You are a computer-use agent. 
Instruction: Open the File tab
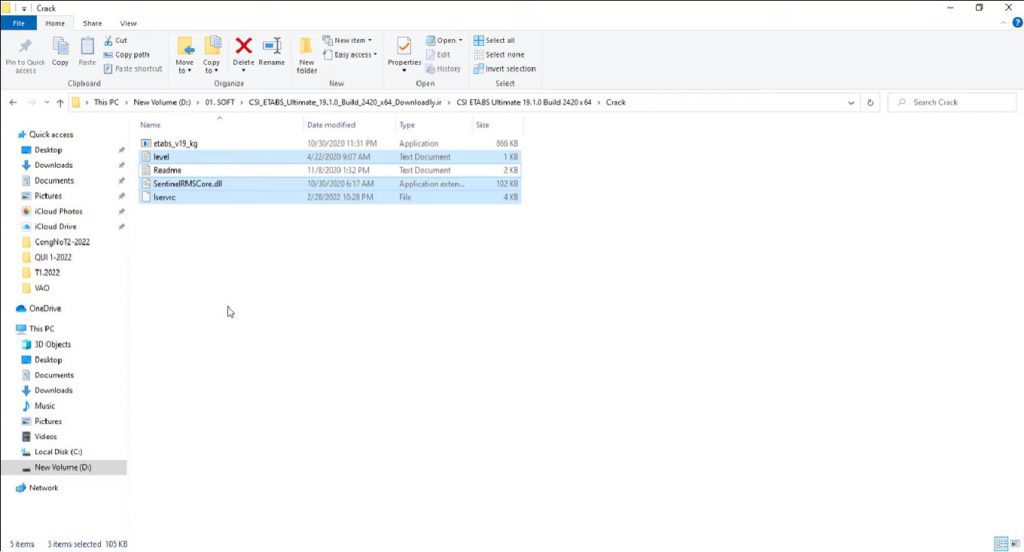pyautogui.click(x=18, y=23)
